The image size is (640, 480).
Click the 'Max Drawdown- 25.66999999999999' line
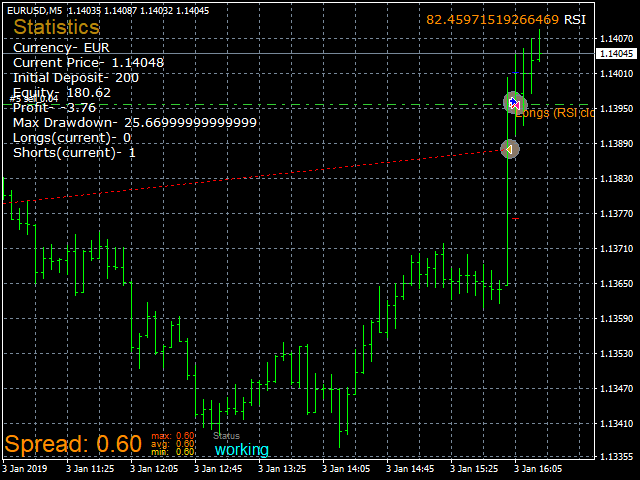tap(135, 122)
